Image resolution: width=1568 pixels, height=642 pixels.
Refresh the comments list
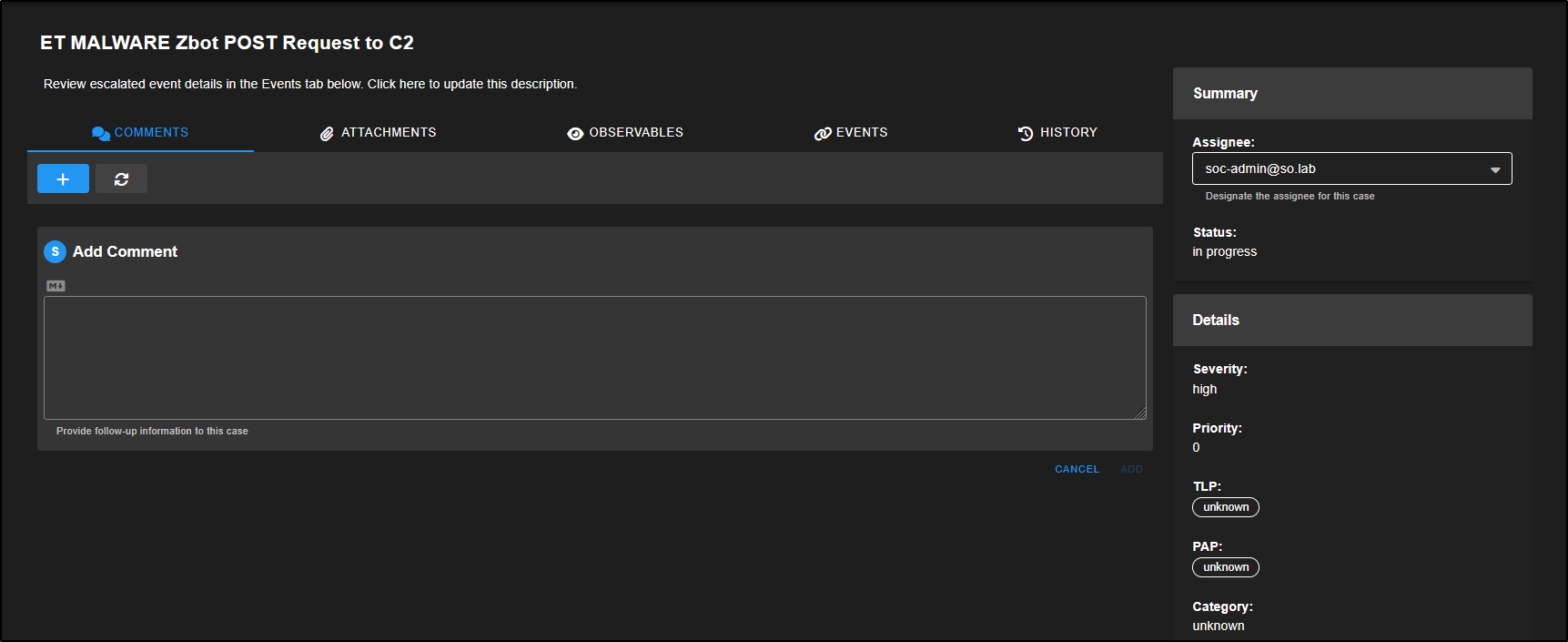click(x=121, y=179)
